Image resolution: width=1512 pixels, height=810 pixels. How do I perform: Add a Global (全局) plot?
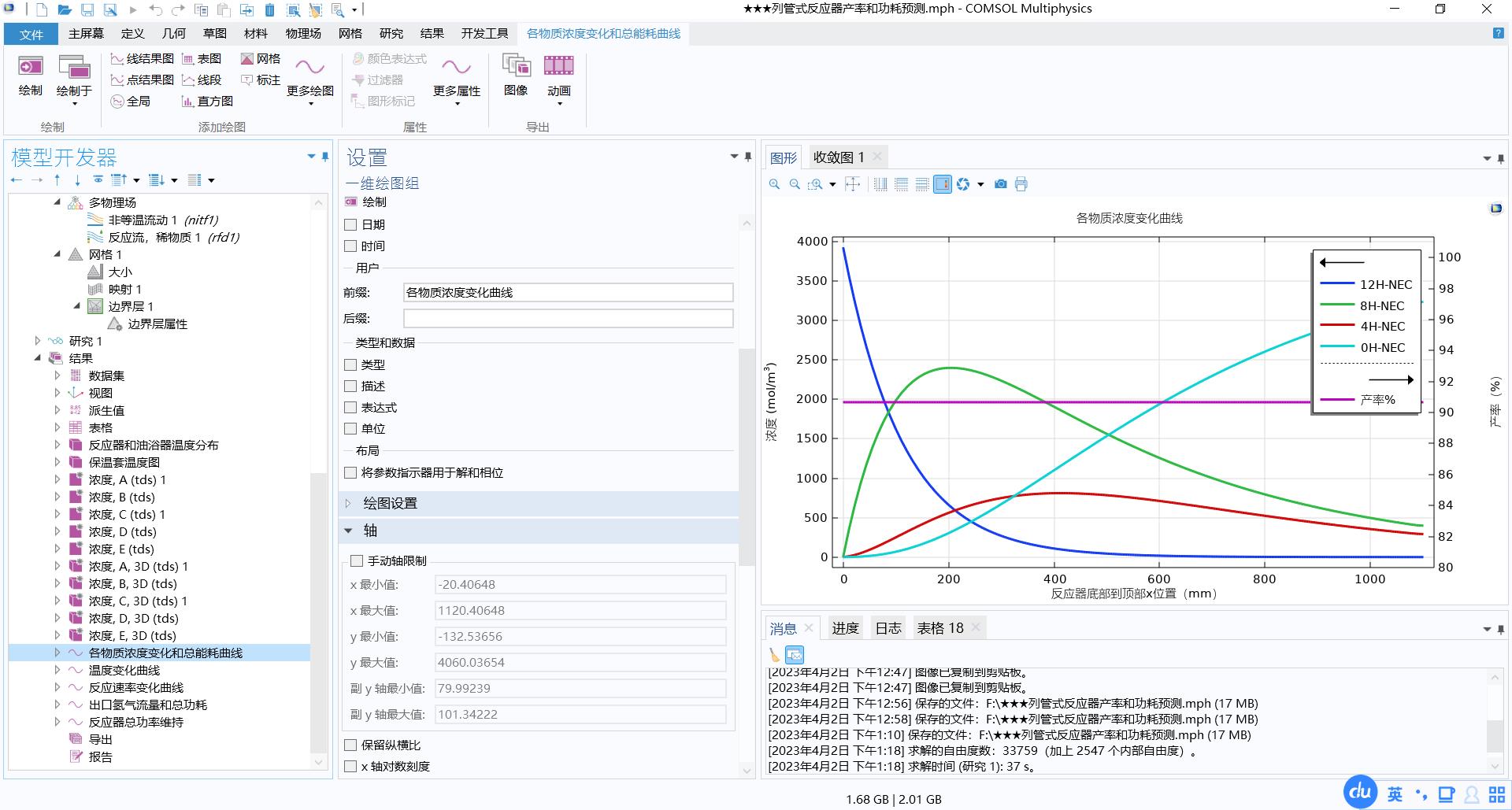pyautogui.click(x=130, y=102)
